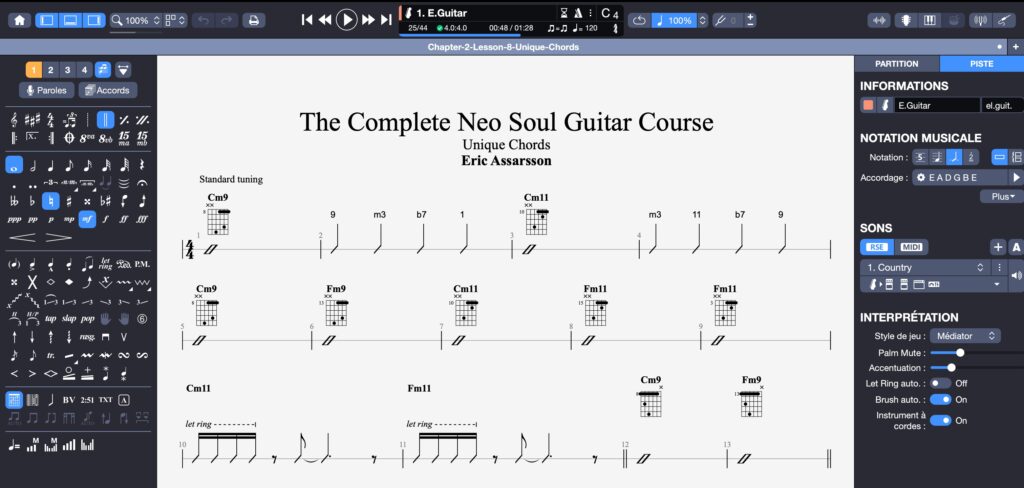Screen dimensions: 1024x488
Task: Apply the mezzo-forte (mf) dynamic
Action: [87, 218]
